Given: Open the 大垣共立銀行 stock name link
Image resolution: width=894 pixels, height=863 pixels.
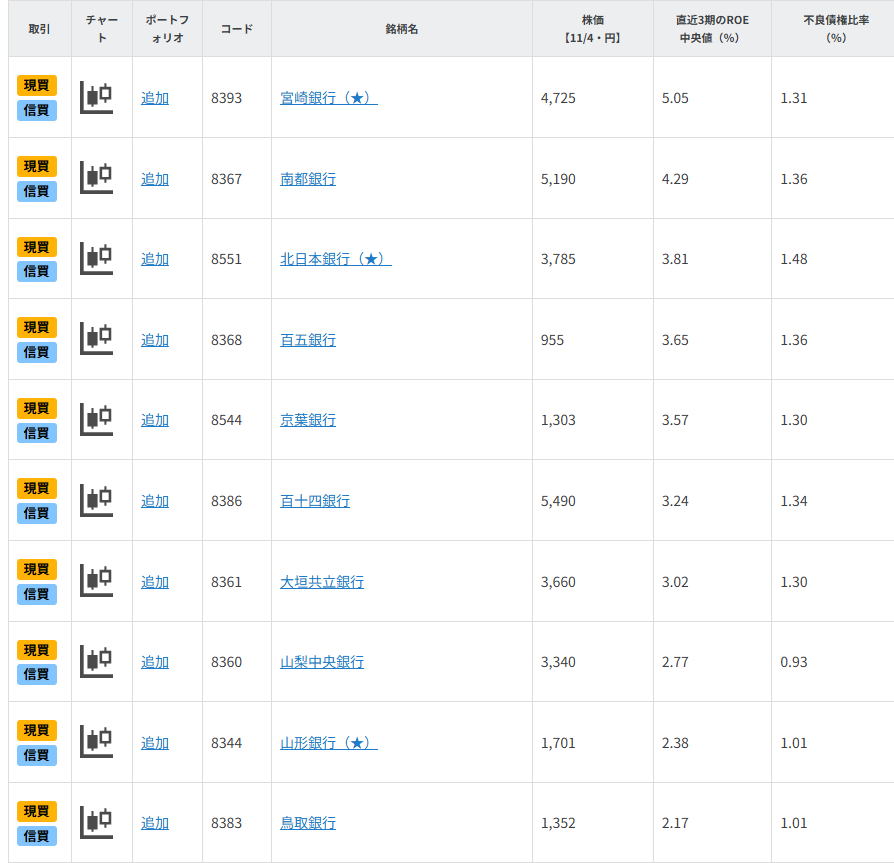Looking at the screenshot, I should (x=322, y=582).
